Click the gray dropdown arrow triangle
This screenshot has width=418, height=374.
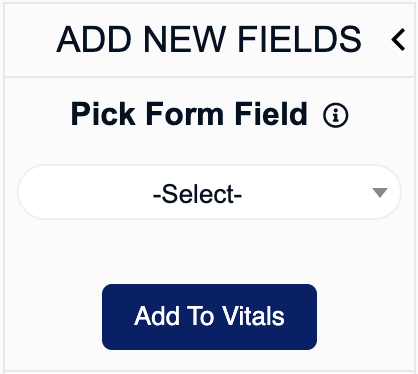[x=380, y=192]
